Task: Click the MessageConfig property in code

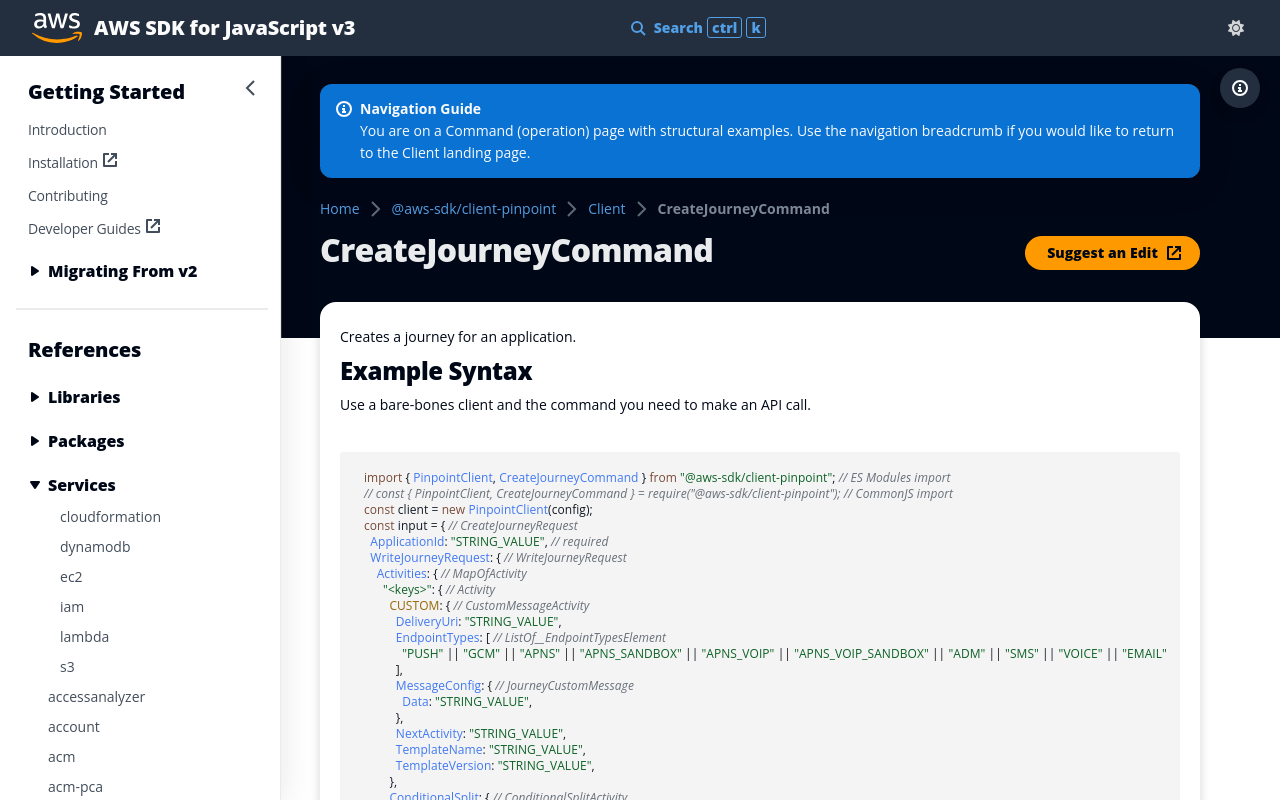Action: click(x=438, y=686)
